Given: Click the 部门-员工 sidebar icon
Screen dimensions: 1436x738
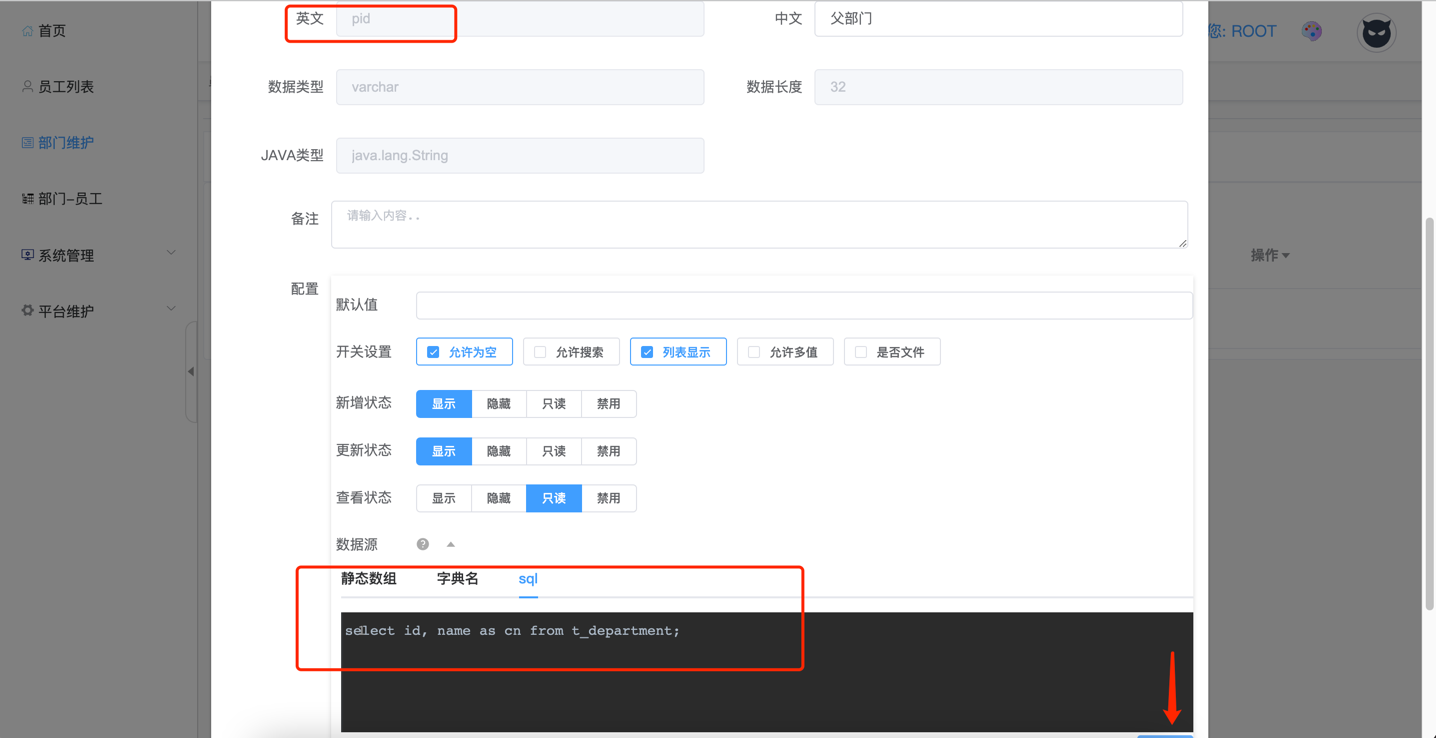Looking at the screenshot, I should click(x=27, y=199).
